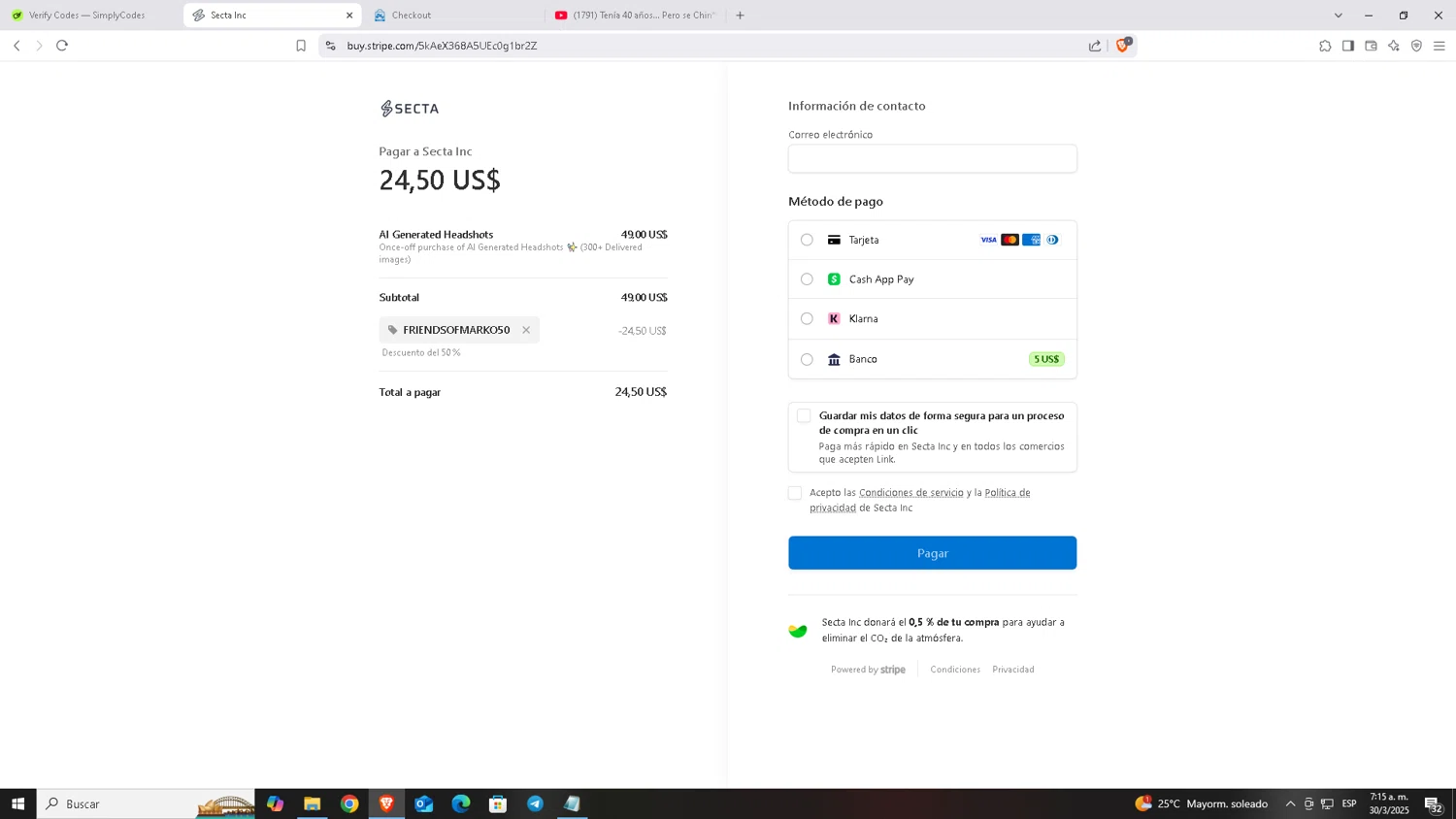1456x819 pixels.
Task: Click the 5 US$ badge on Banco
Action: 1046,359
